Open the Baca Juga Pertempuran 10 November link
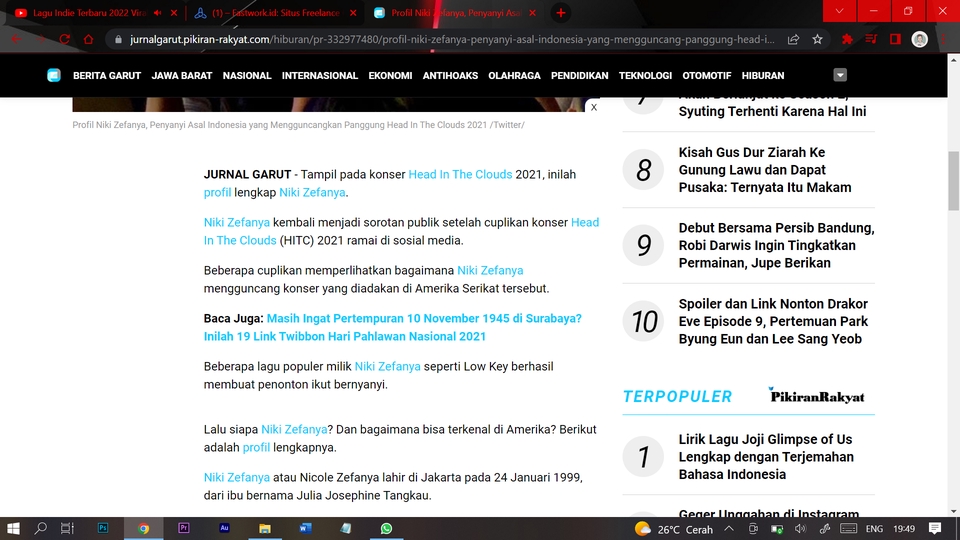The height and width of the screenshot is (540, 960). click(392, 327)
